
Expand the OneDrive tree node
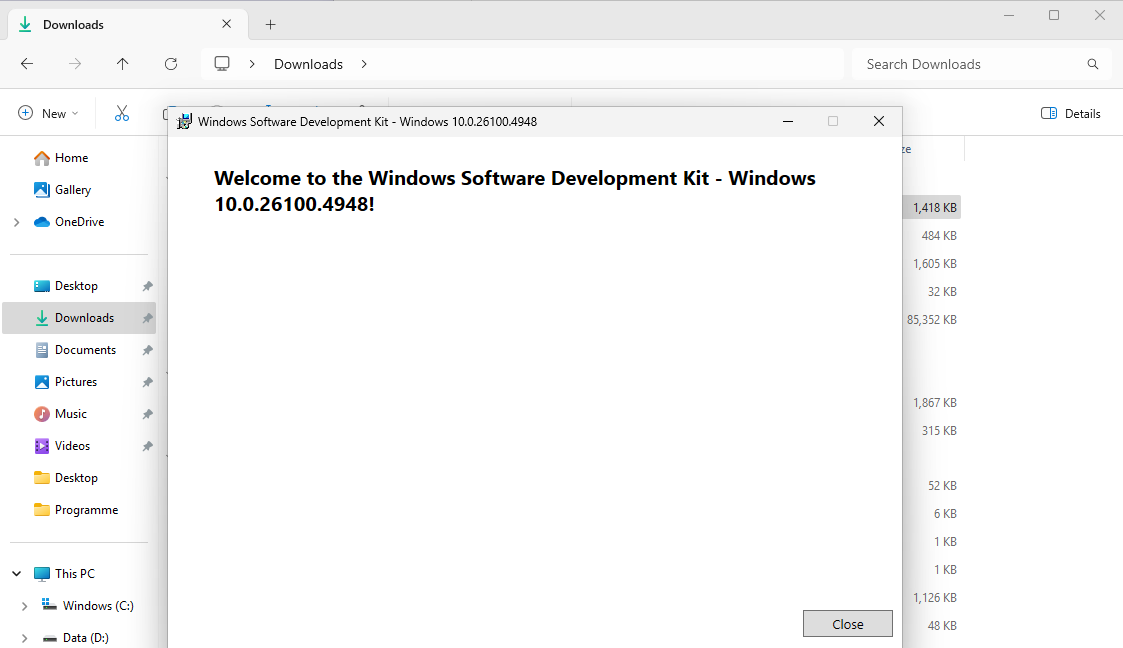coord(16,222)
